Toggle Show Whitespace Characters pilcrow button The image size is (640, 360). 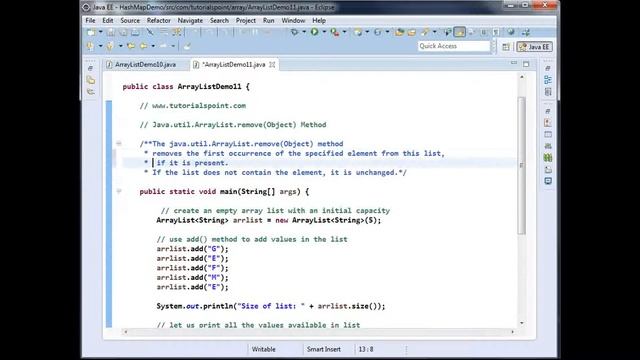pos(496,32)
